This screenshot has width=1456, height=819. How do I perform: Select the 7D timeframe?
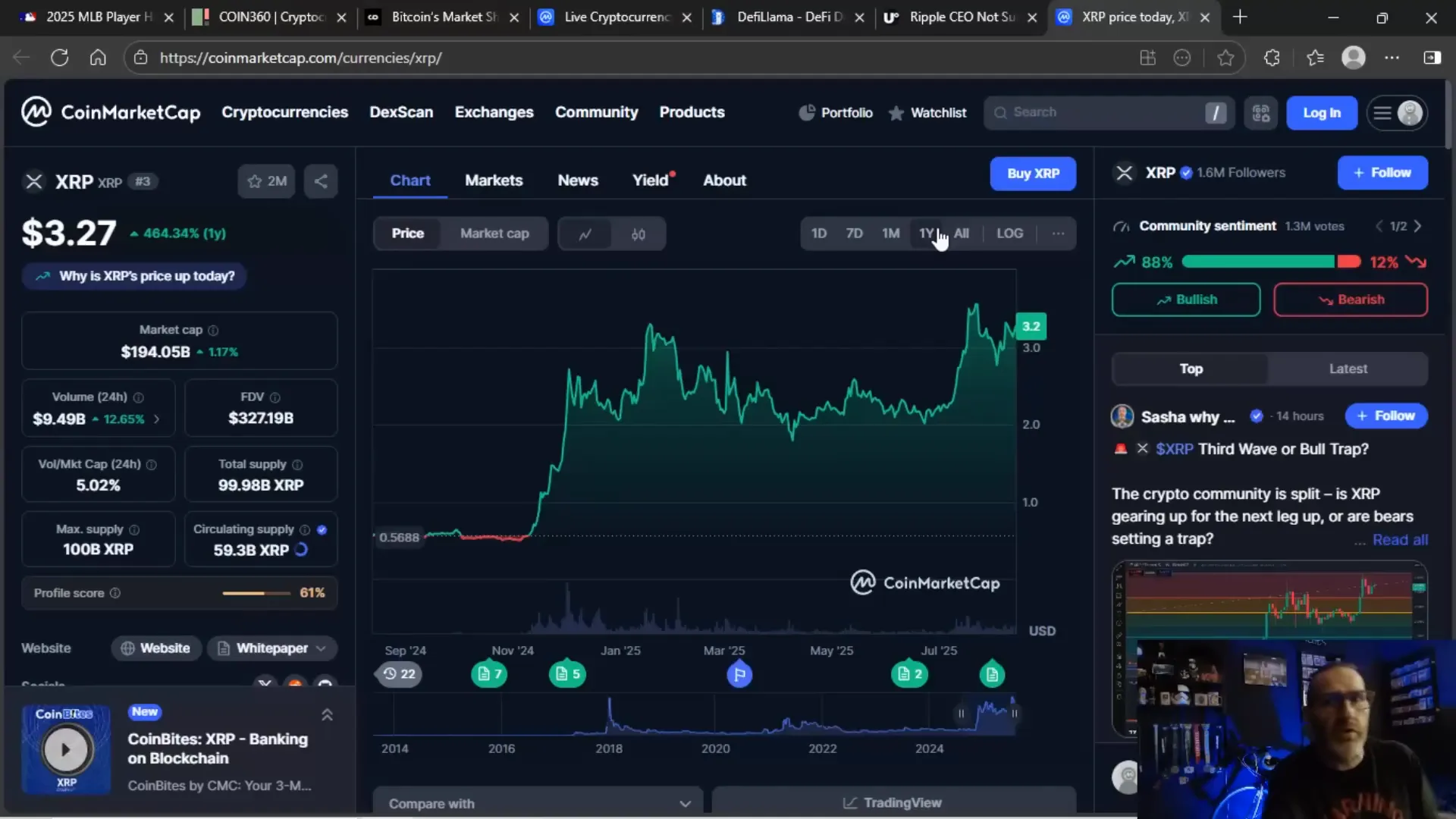click(854, 234)
